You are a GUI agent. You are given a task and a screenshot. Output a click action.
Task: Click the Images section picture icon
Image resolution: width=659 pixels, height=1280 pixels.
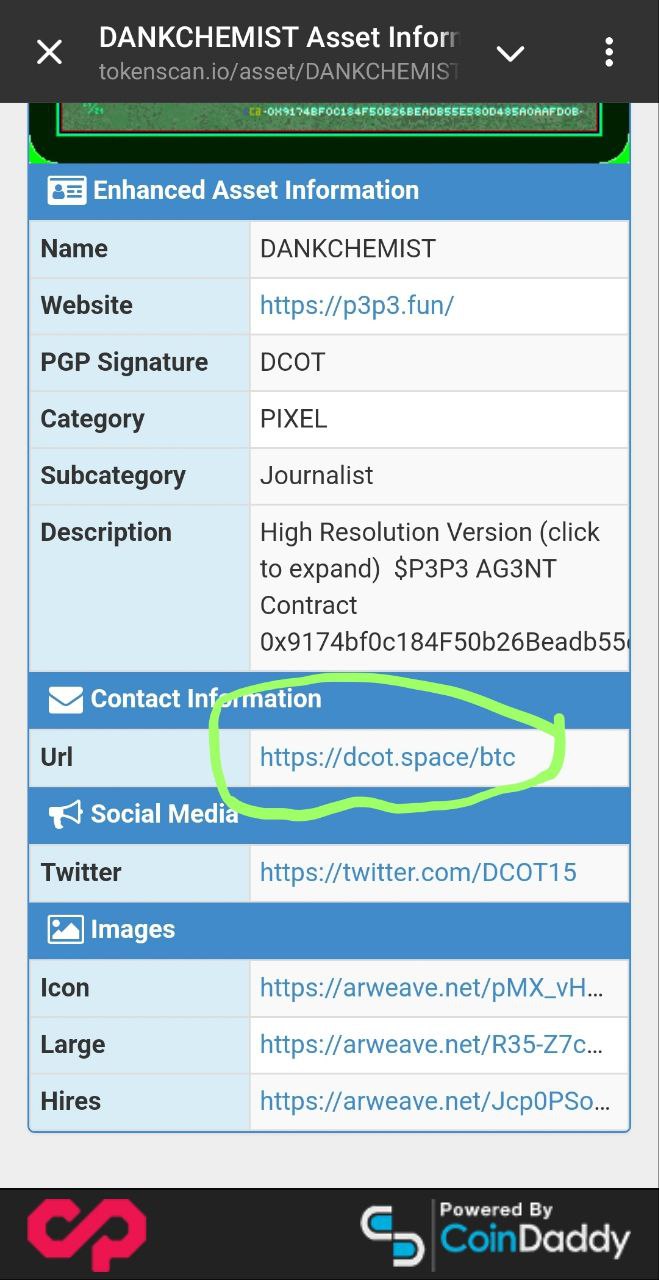point(65,929)
